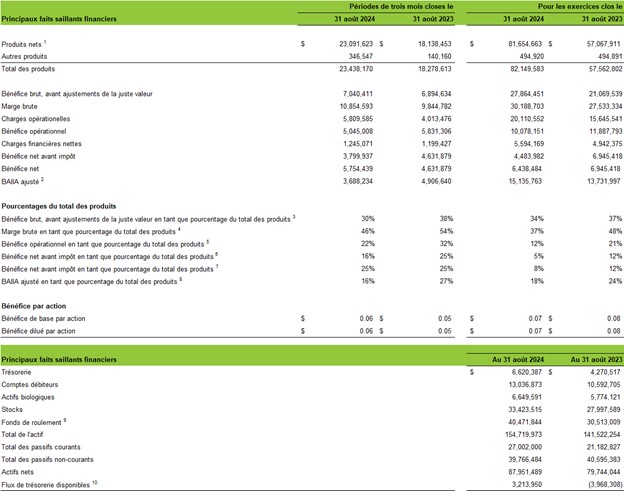
Task: Click the 'Actifs biologiques' row label
Action: click(x=28, y=397)
